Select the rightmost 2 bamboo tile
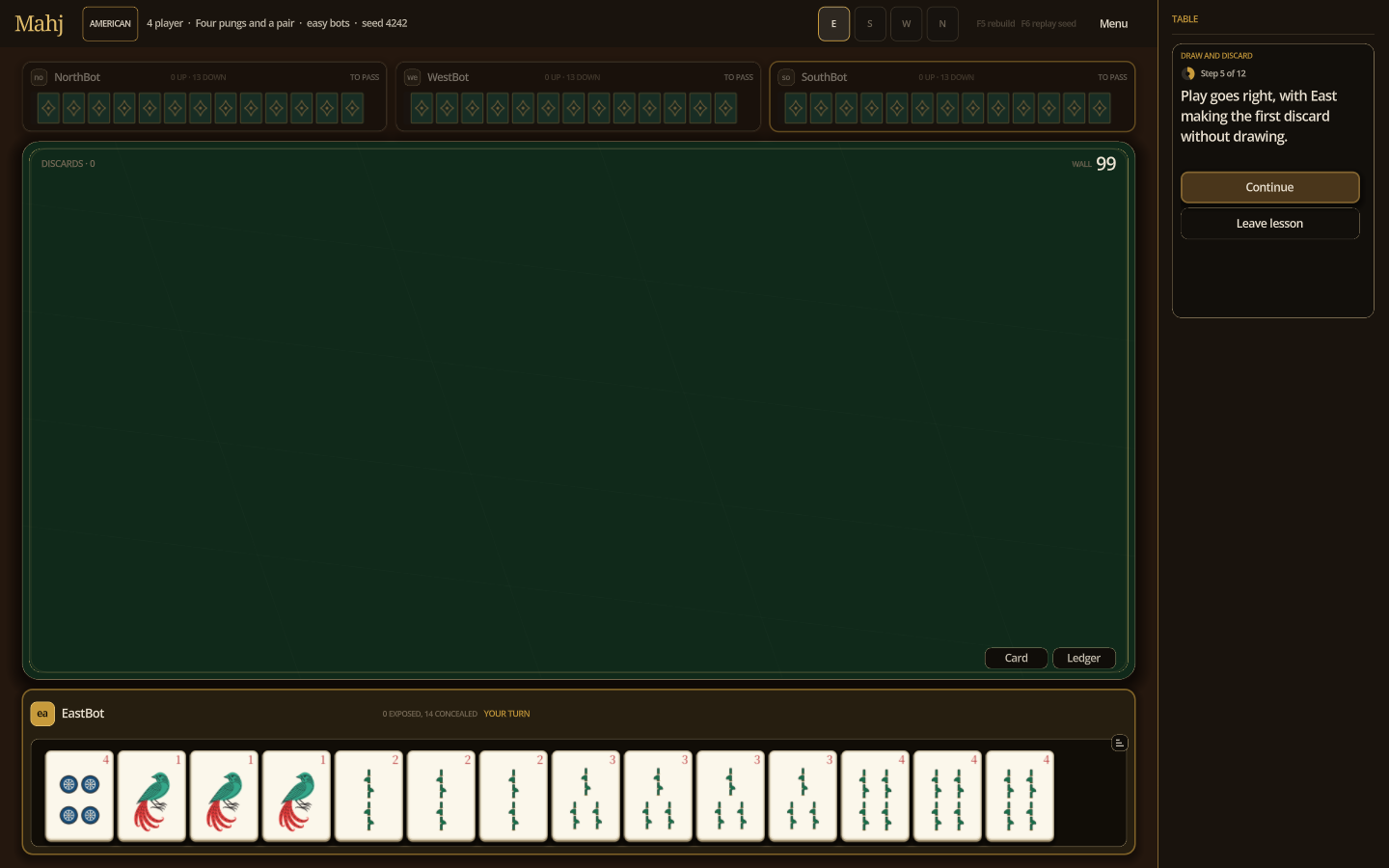The height and width of the screenshot is (868, 1389). pos(514,797)
